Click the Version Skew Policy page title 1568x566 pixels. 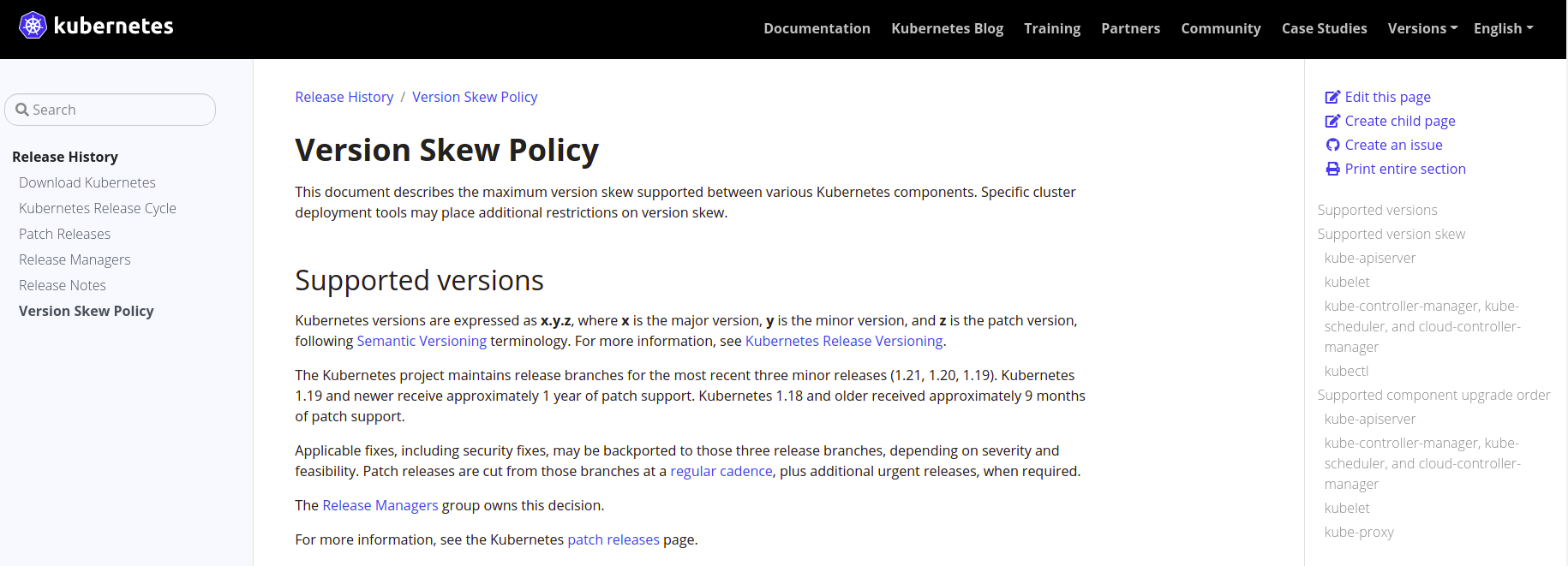pos(447,150)
